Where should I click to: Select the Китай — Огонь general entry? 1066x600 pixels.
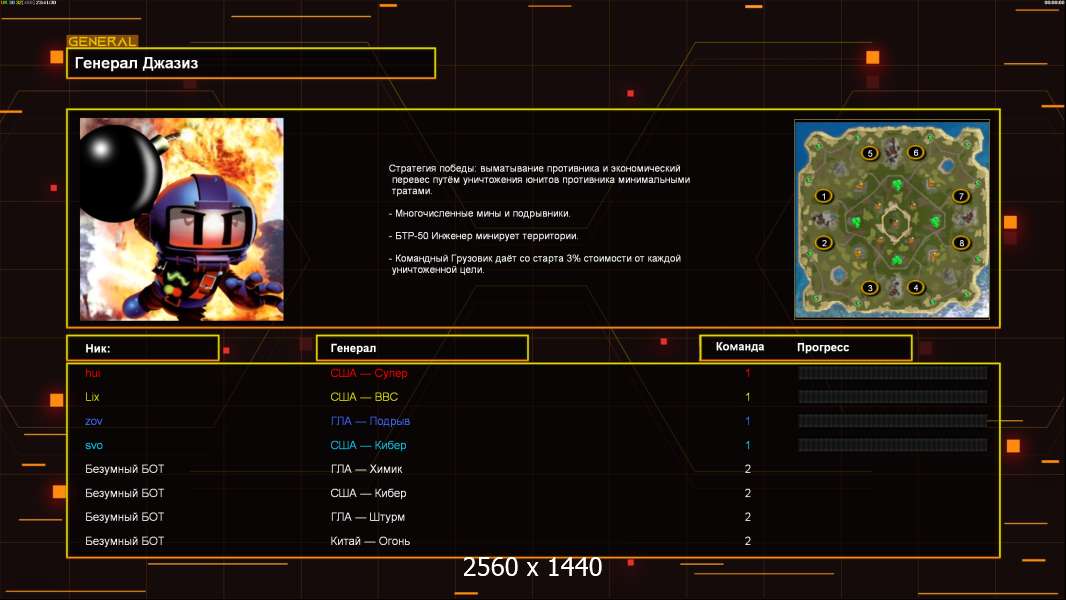[x=370, y=541]
